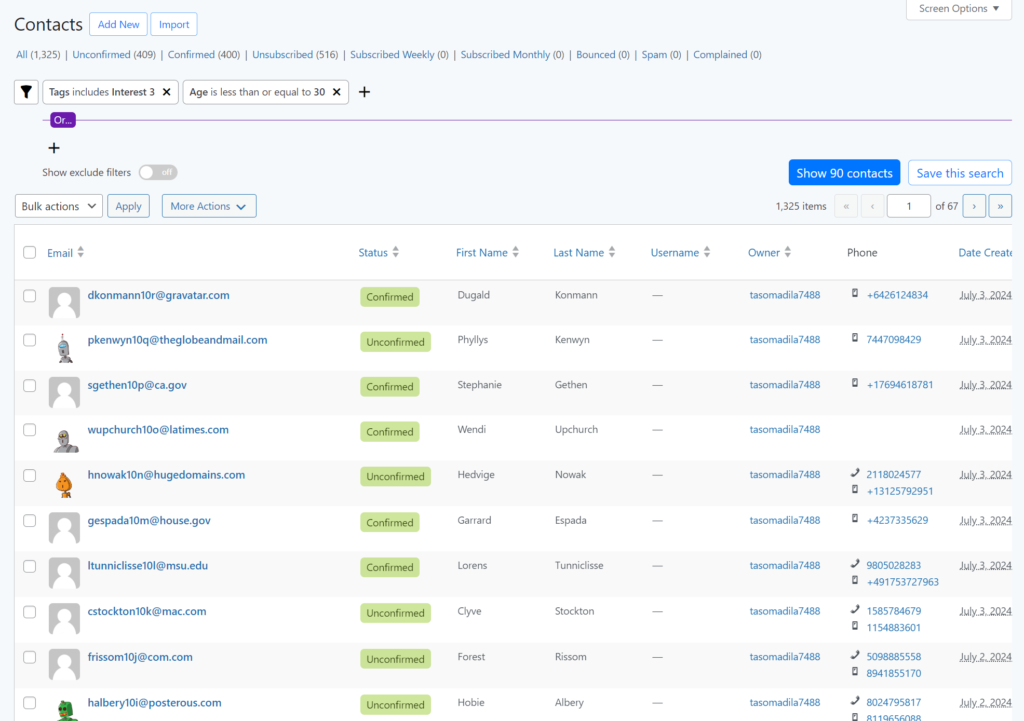Screen dimensions: 1024x721
Task: Select checkbox for Garrard Espada
Action: 29,521
